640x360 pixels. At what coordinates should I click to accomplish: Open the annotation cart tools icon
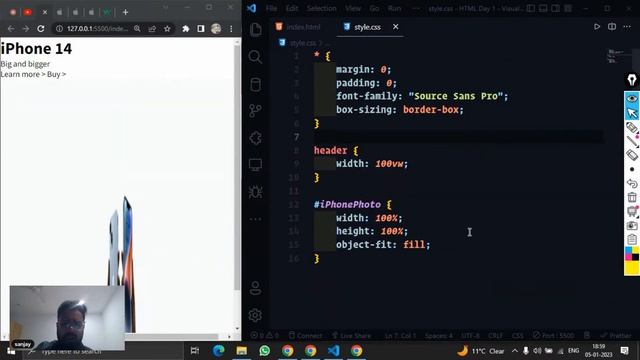click(x=632, y=211)
